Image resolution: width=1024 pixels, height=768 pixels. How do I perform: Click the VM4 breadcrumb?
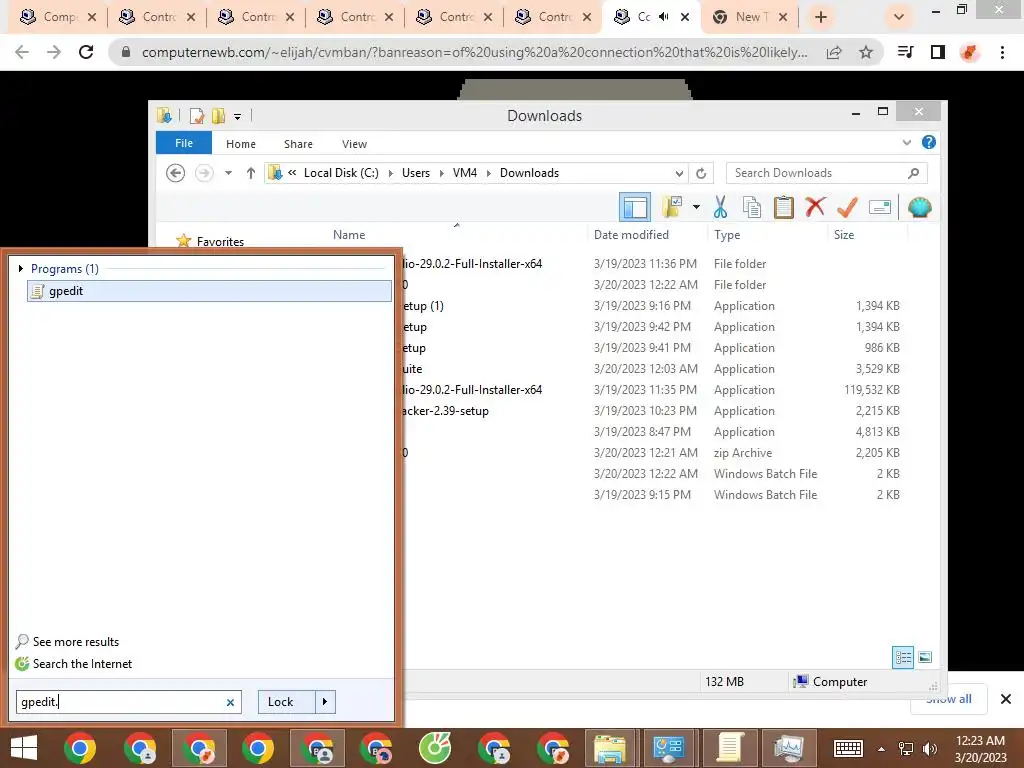[x=464, y=173]
